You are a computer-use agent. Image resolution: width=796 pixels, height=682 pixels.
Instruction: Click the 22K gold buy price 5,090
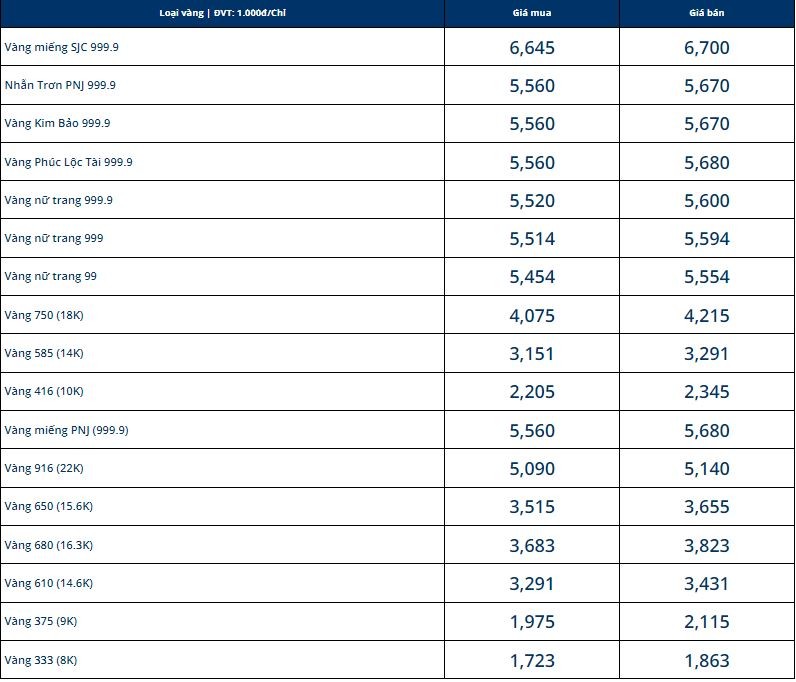531,469
